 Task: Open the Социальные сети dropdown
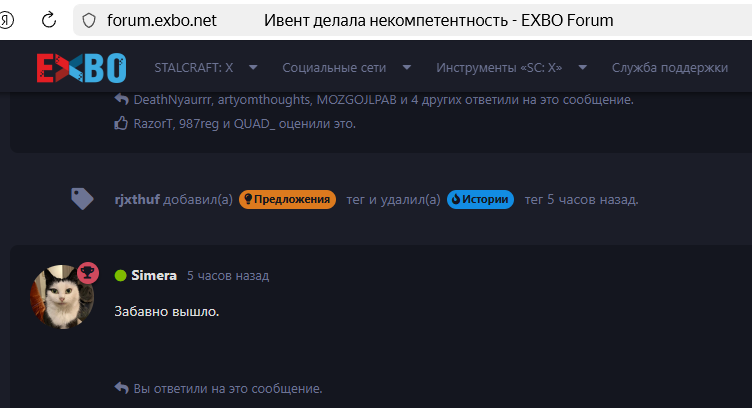(347, 68)
